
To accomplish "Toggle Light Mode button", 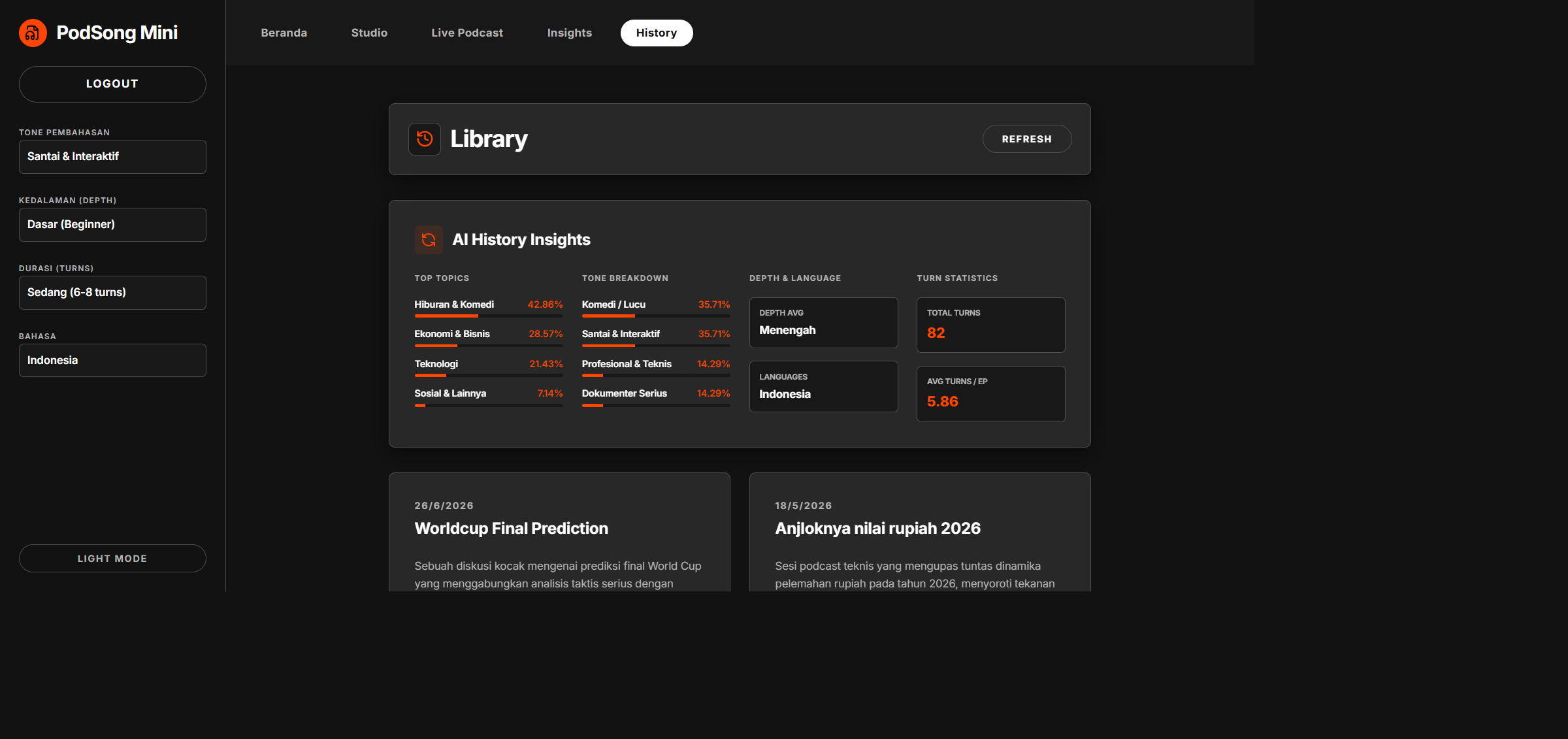I will [x=112, y=559].
